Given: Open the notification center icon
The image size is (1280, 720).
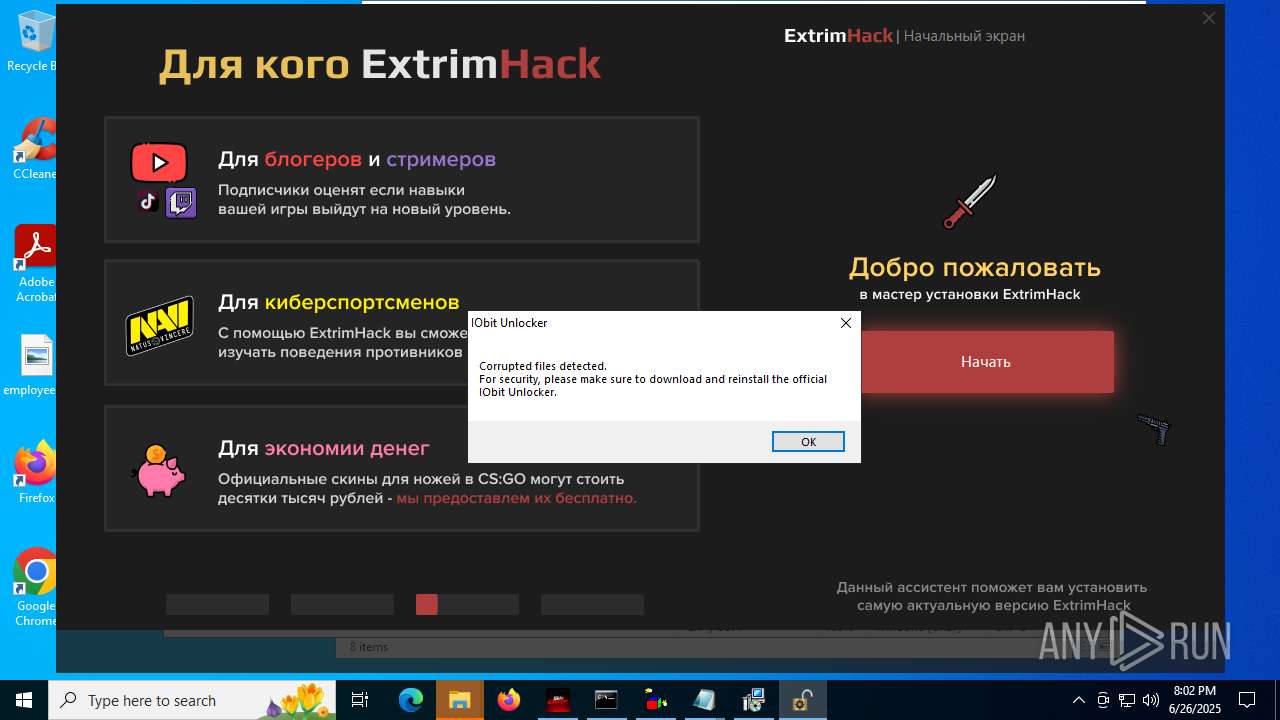Looking at the screenshot, I should coord(1247,700).
